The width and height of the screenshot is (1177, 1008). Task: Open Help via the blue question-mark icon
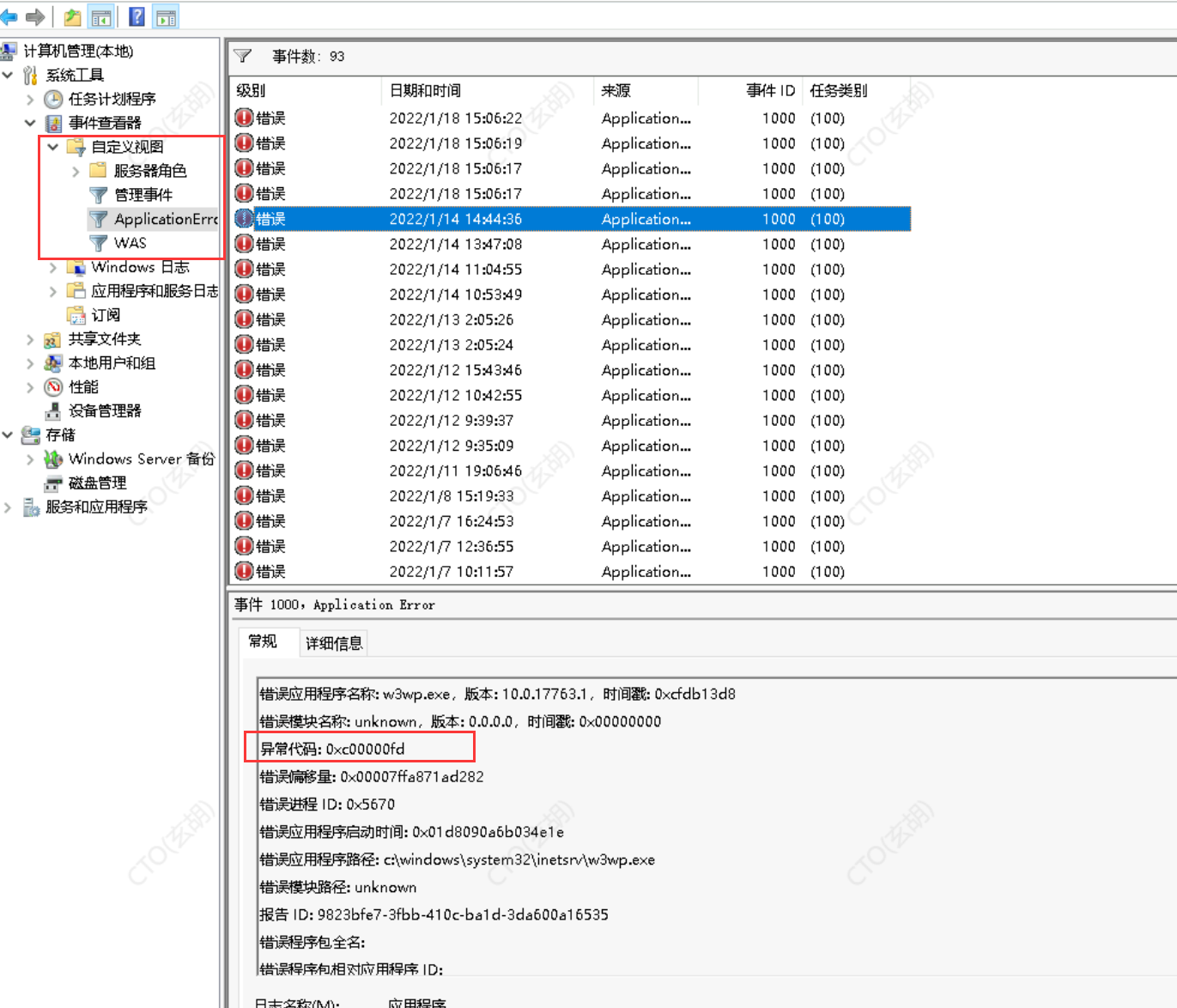coord(137,16)
